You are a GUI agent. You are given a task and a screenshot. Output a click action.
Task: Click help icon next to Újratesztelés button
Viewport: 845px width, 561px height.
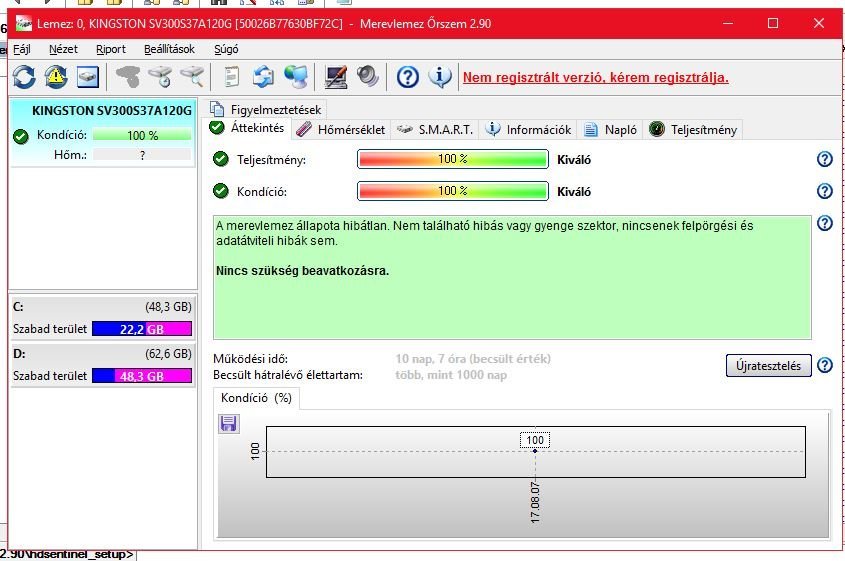(825, 365)
